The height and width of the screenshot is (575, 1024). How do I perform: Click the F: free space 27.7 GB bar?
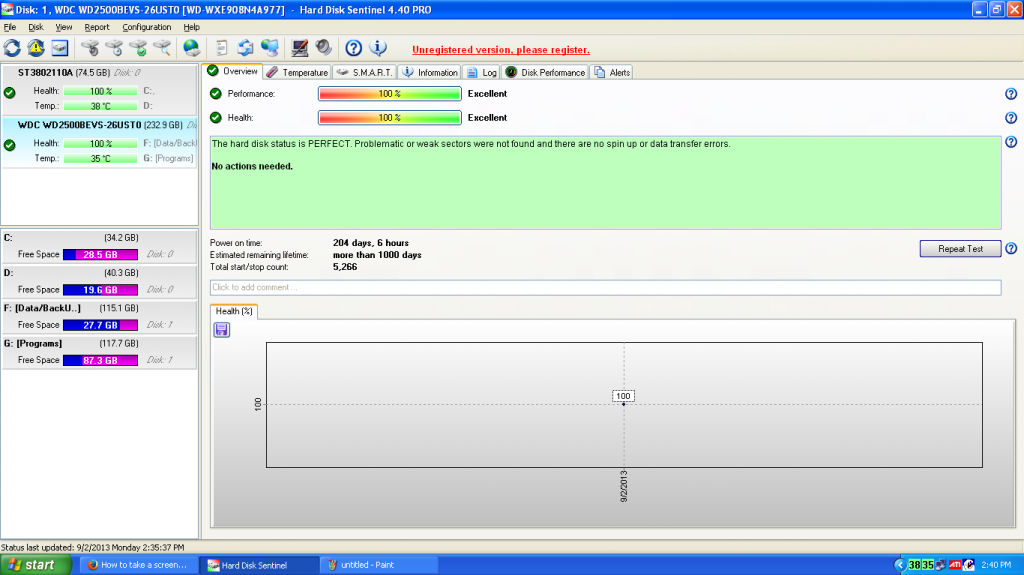pyautogui.click(x=100, y=325)
